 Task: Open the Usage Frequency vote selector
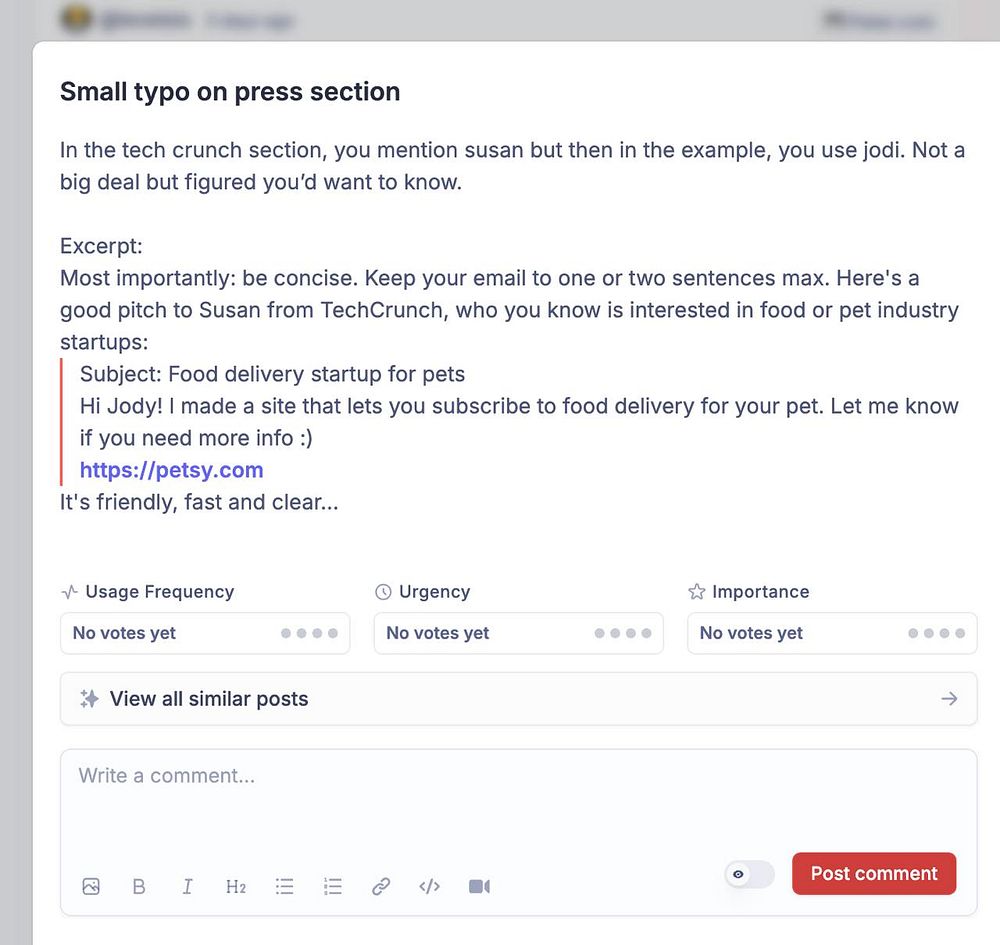point(205,633)
